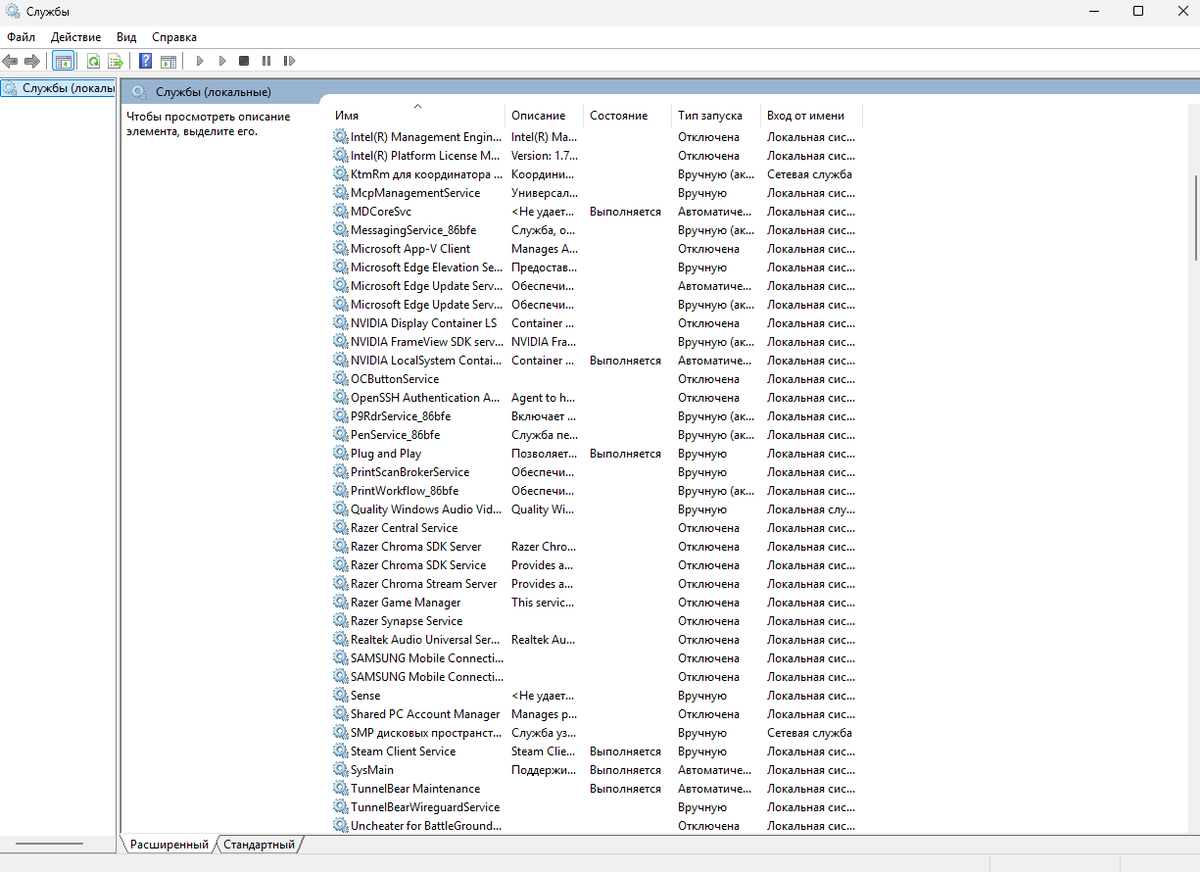Open the Вид menu

click(126, 37)
